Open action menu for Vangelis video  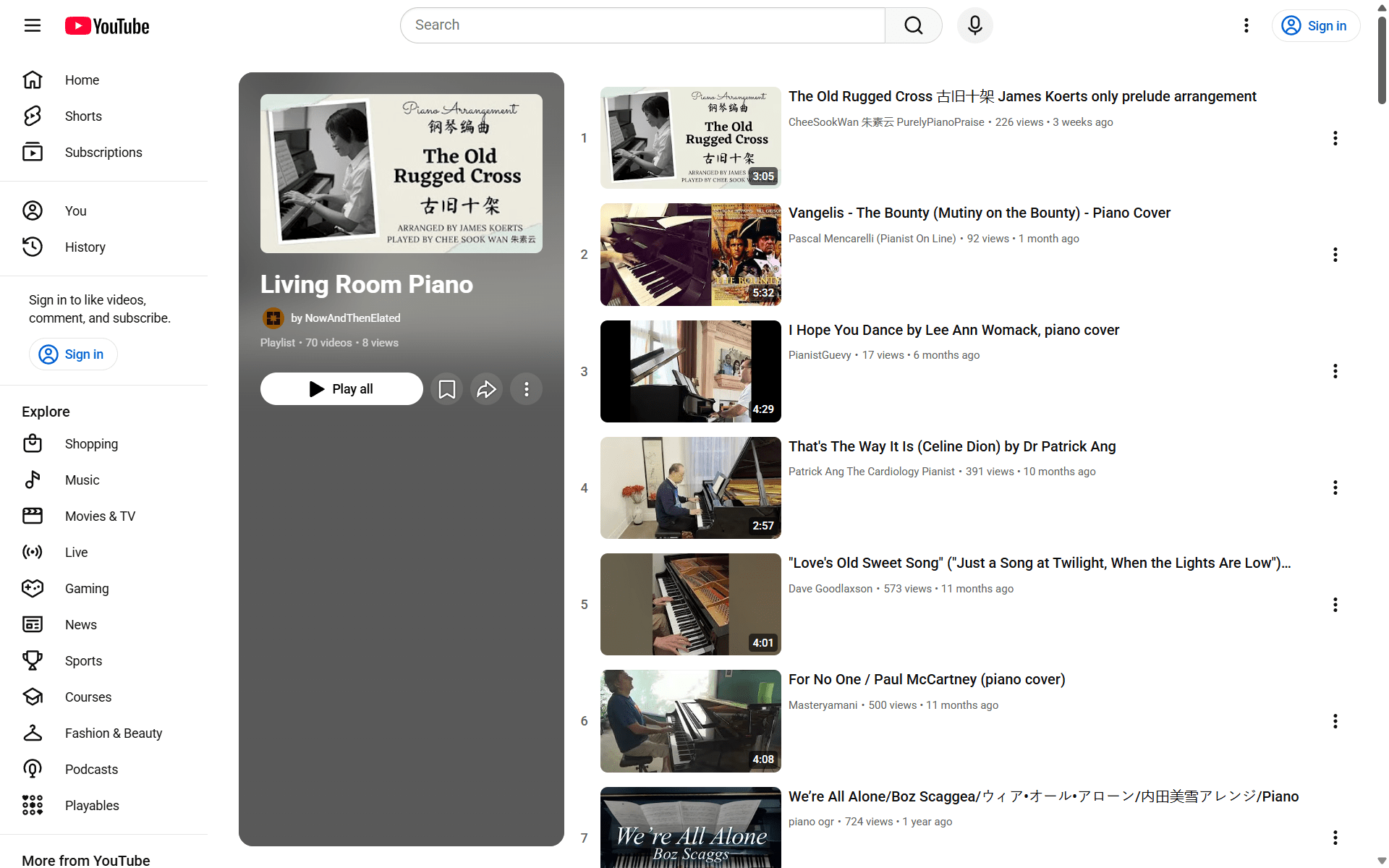[x=1335, y=255]
